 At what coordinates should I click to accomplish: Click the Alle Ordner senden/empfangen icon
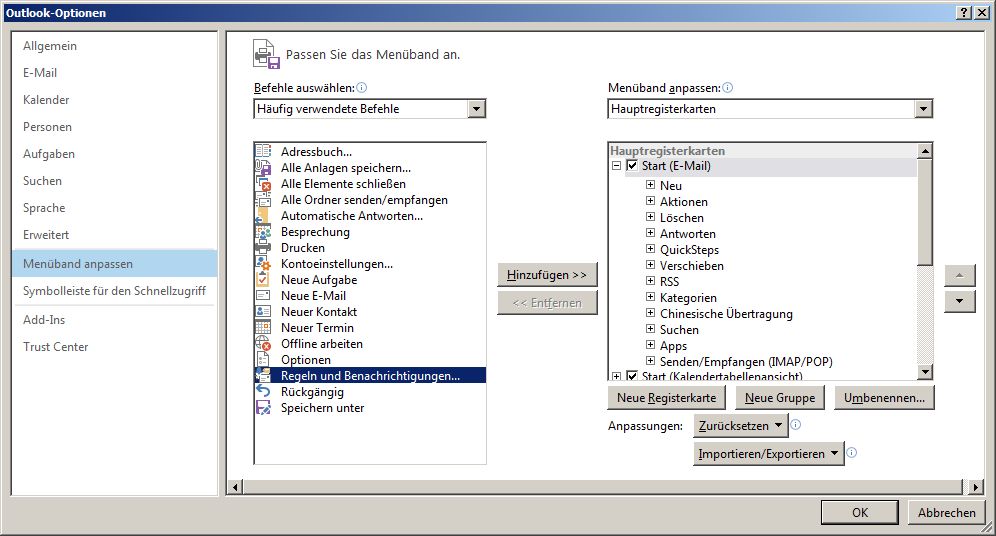click(263, 199)
